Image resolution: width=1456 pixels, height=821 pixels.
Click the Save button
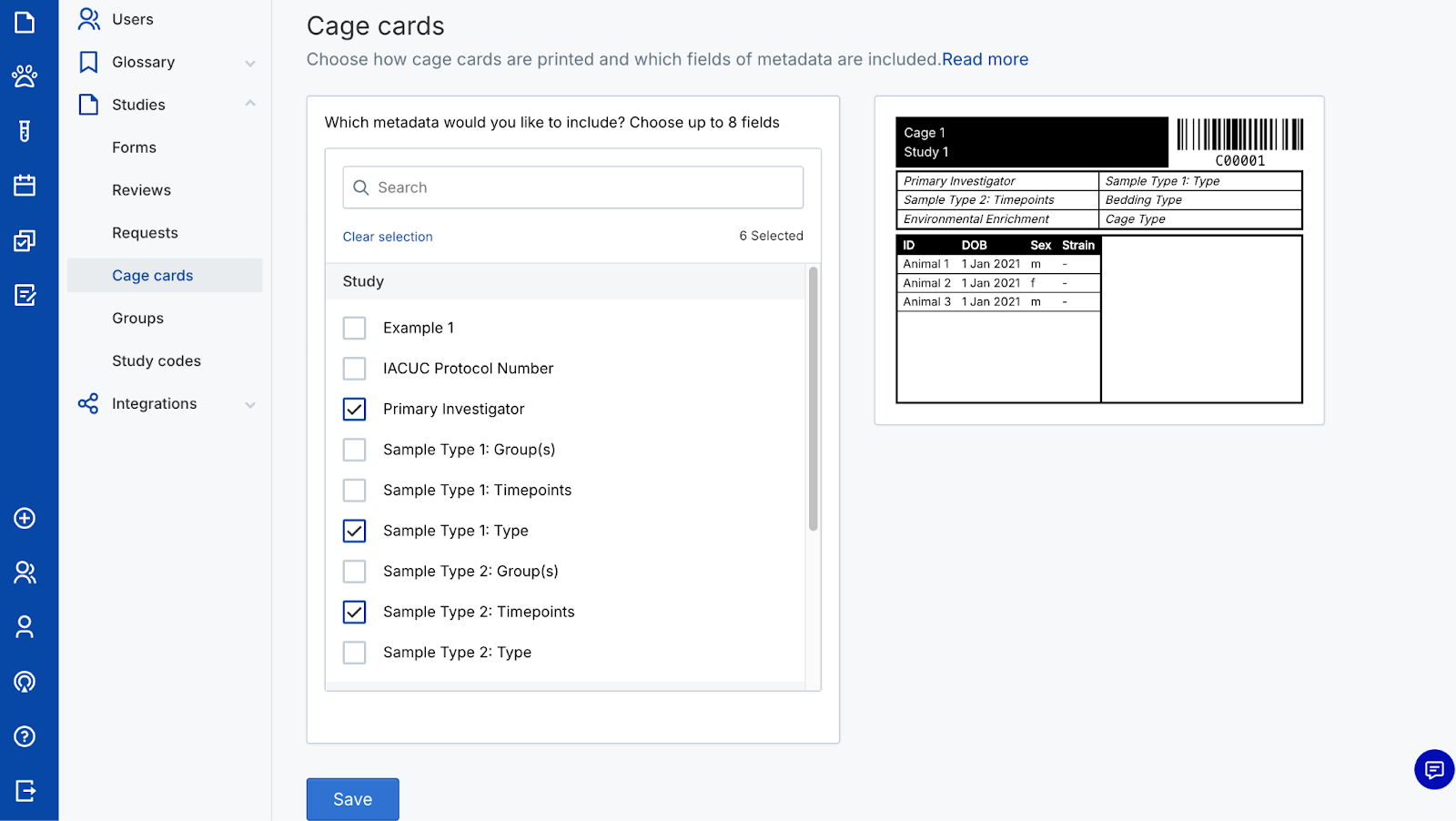[x=352, y=799]
